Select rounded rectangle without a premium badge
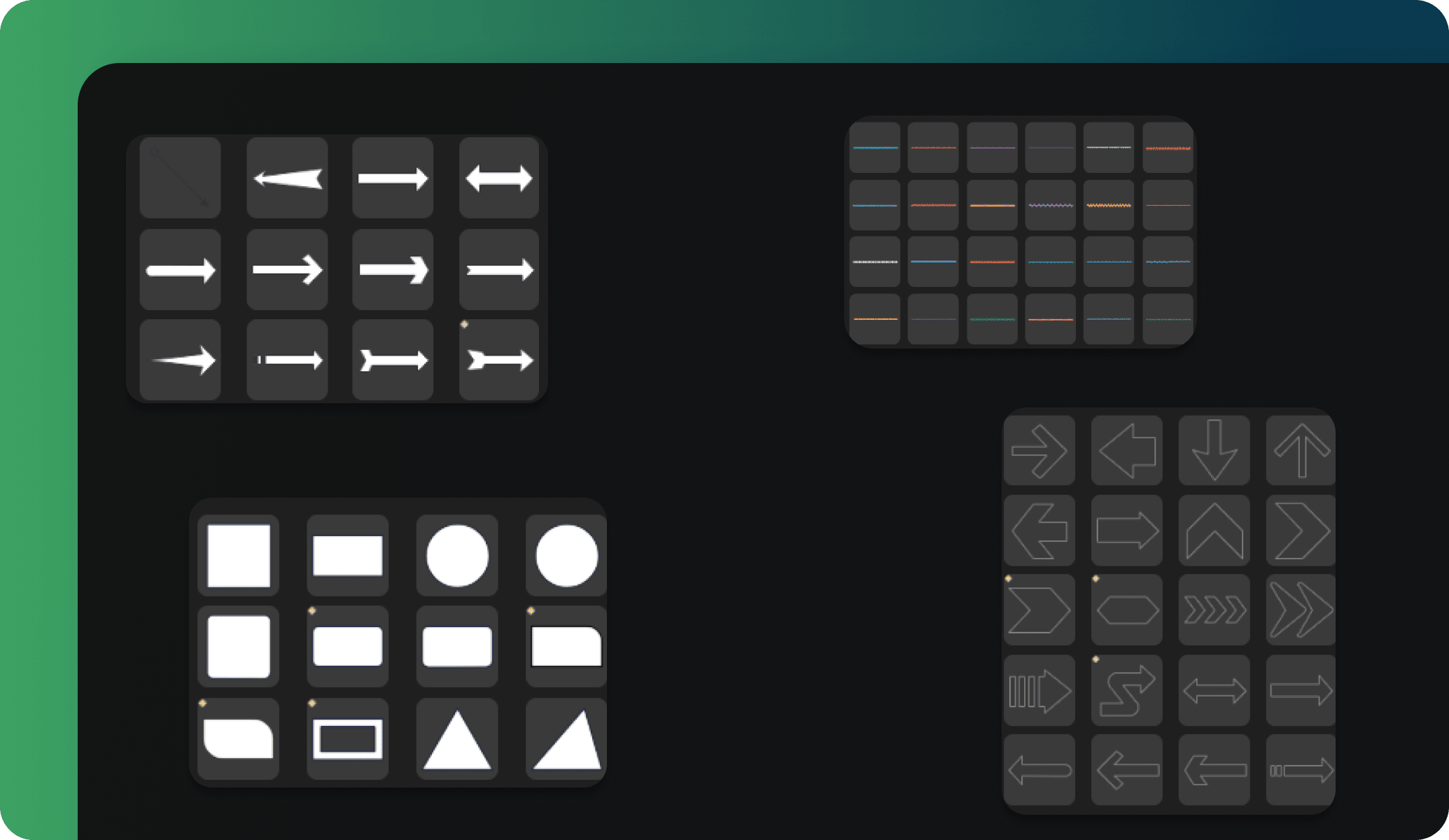This screenshot has height=840, width=1449. pos(457,647)
